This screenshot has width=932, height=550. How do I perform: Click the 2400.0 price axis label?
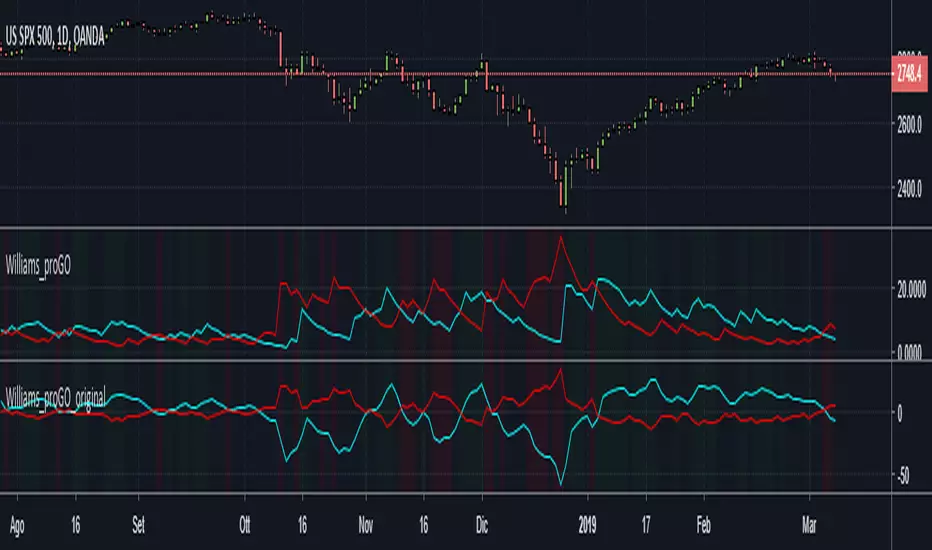pyautogui.click(x=908, y=189)
